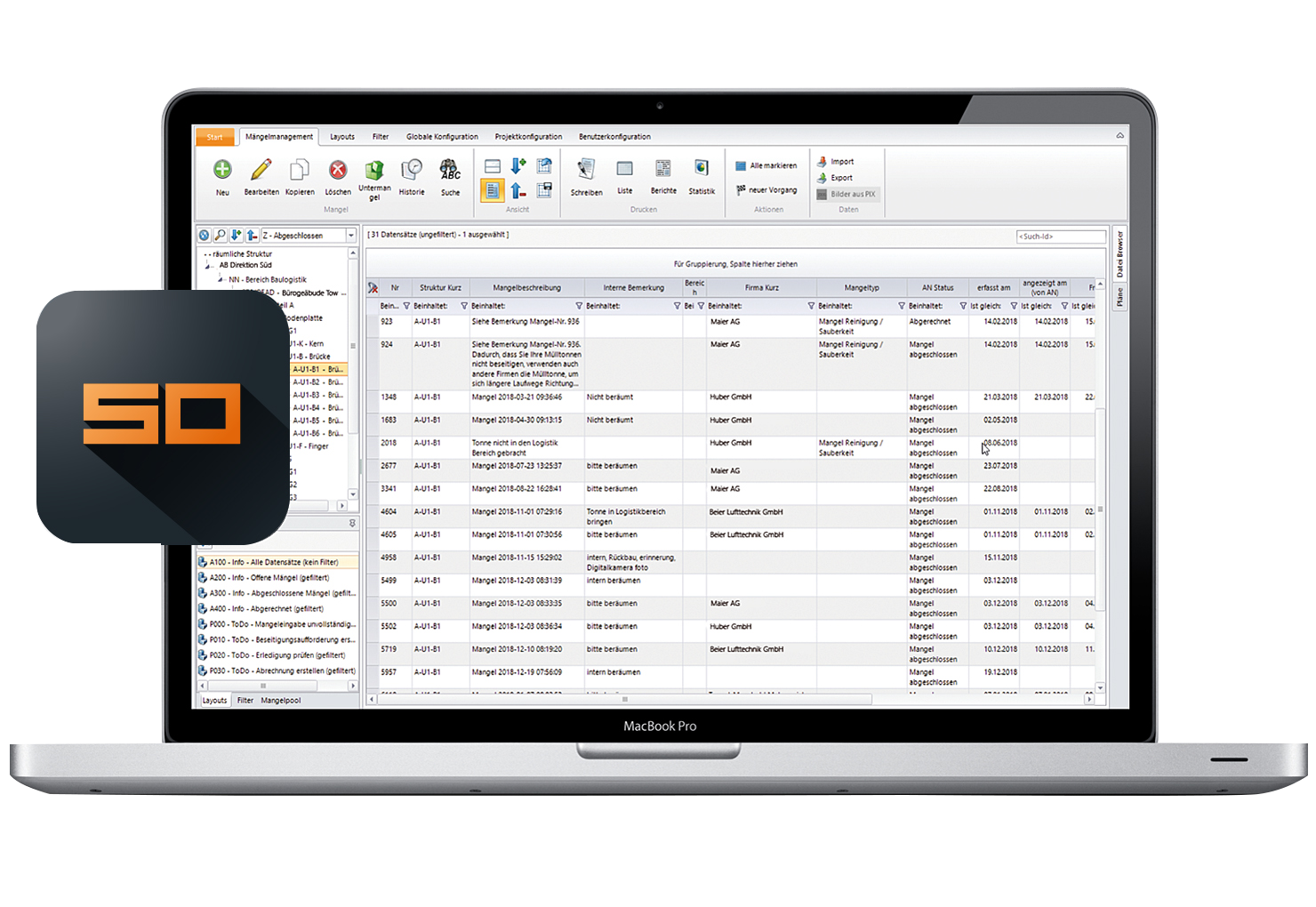Open filter dropdown for Mangelbeschreibung column
Viewport: 1316px width, 907px height.
pyautogui.click(x=579, y=306)
